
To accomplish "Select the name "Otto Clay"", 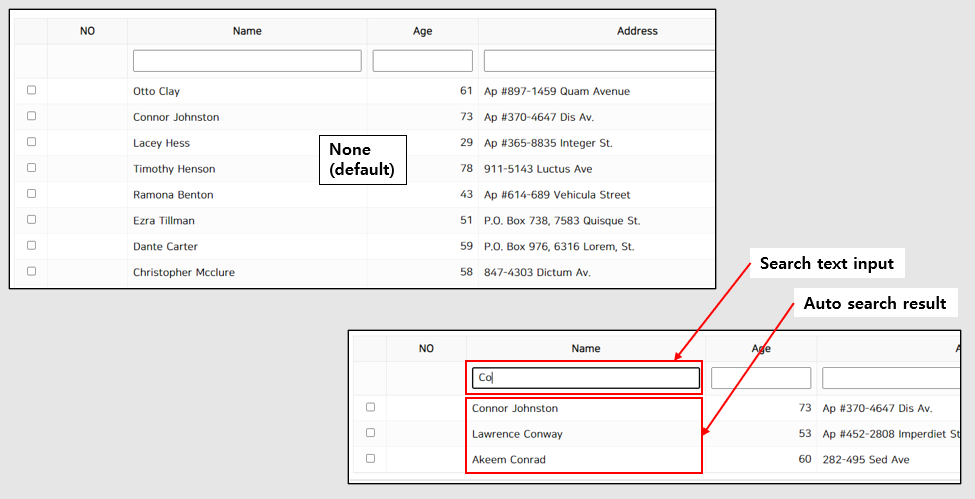I will (156, 91).
